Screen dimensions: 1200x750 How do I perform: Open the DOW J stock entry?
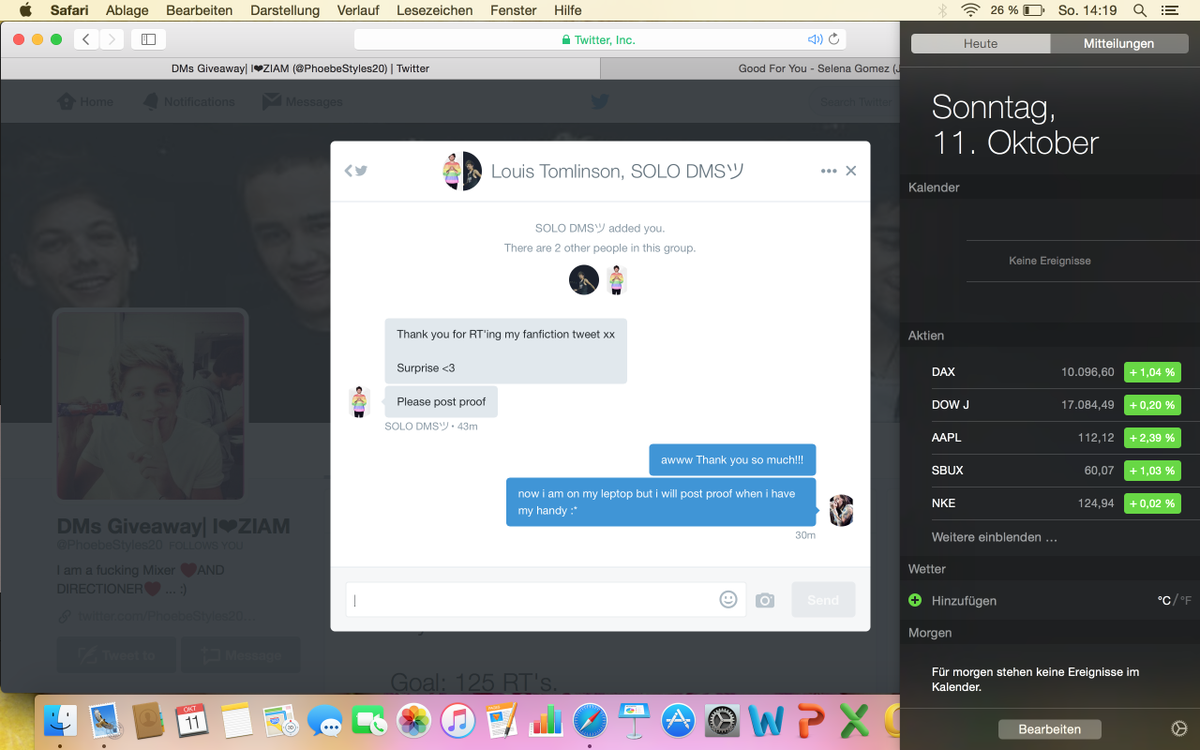pyautogui.click(x=1050, y=405)
